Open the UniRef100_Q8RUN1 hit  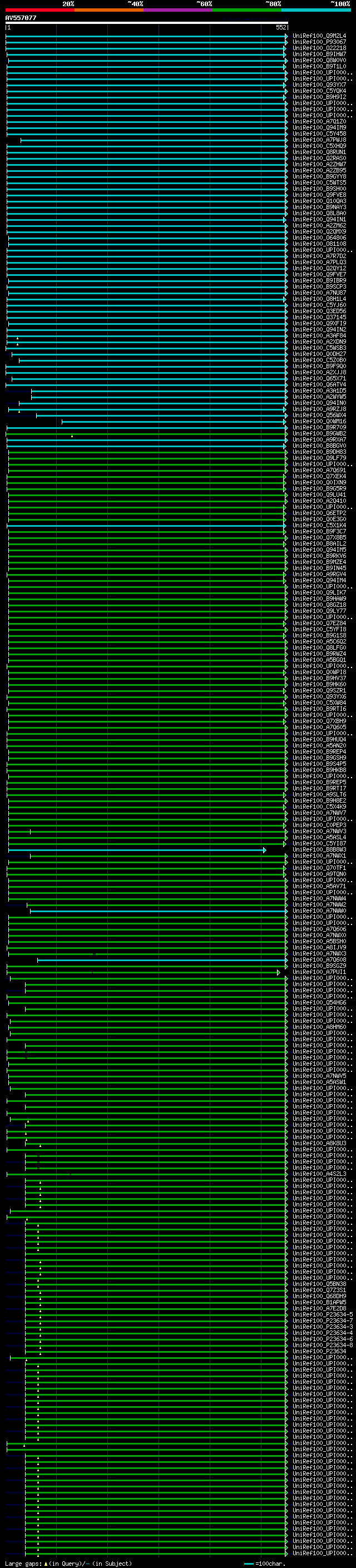(319, 152)
